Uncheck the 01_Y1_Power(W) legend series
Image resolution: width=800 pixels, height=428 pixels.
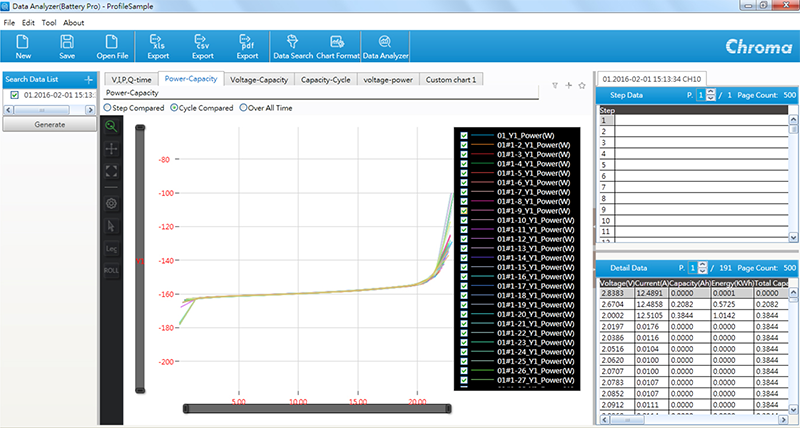pyautogui.click(x=463, y=134)
